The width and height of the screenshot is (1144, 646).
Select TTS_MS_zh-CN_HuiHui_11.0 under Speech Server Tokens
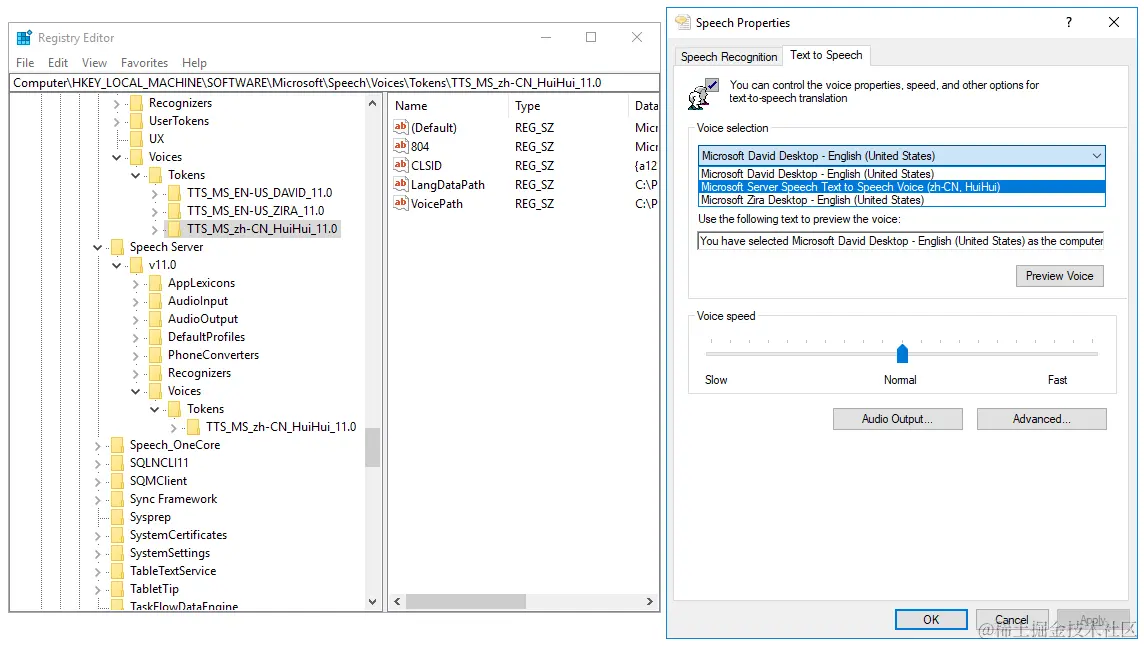coord(281,427)
